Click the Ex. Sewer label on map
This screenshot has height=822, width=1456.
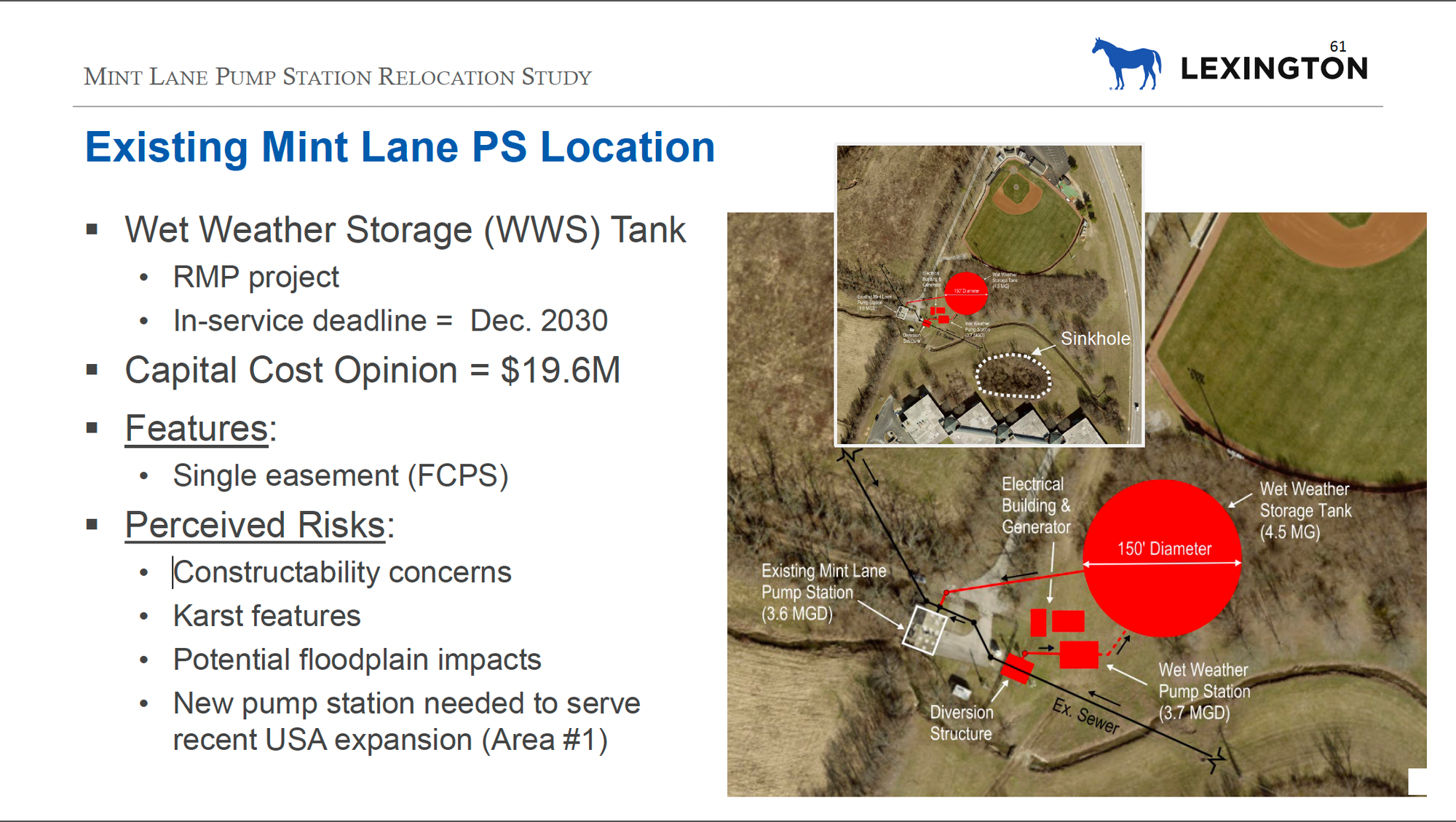click(x=1085, y=716)
